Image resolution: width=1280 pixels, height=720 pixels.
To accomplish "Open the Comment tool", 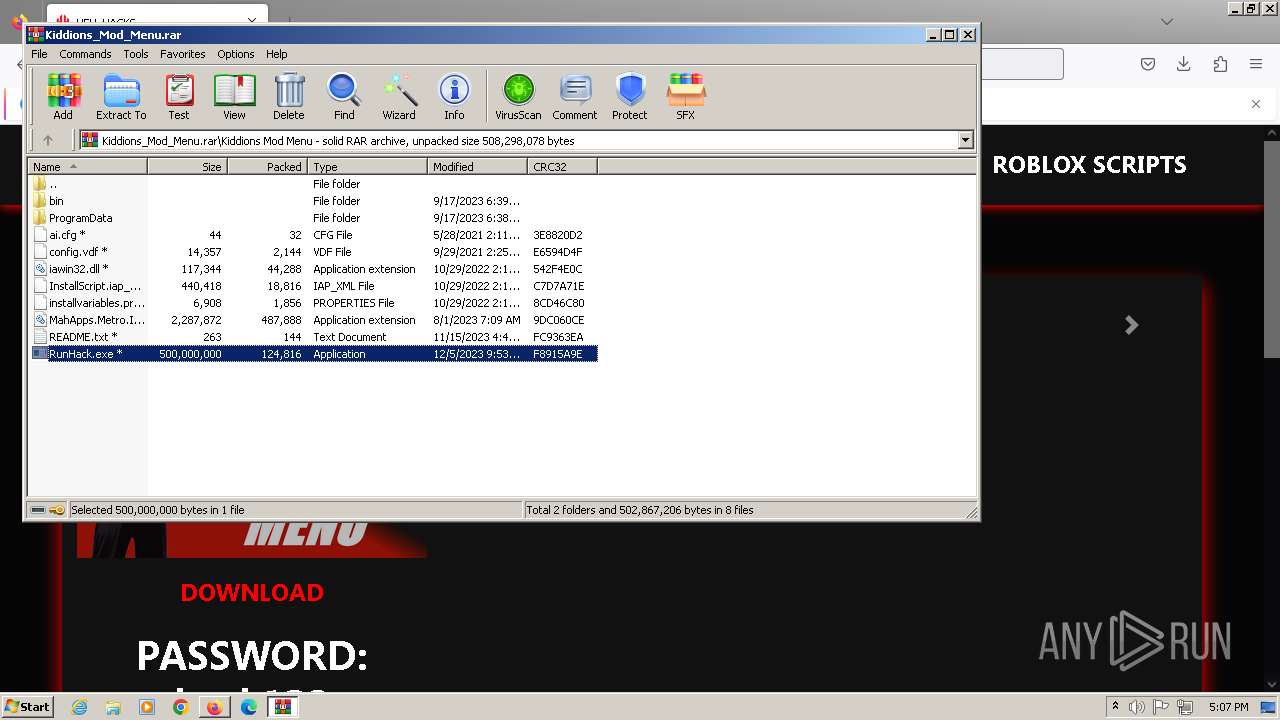I will click(x=575, y=97).
